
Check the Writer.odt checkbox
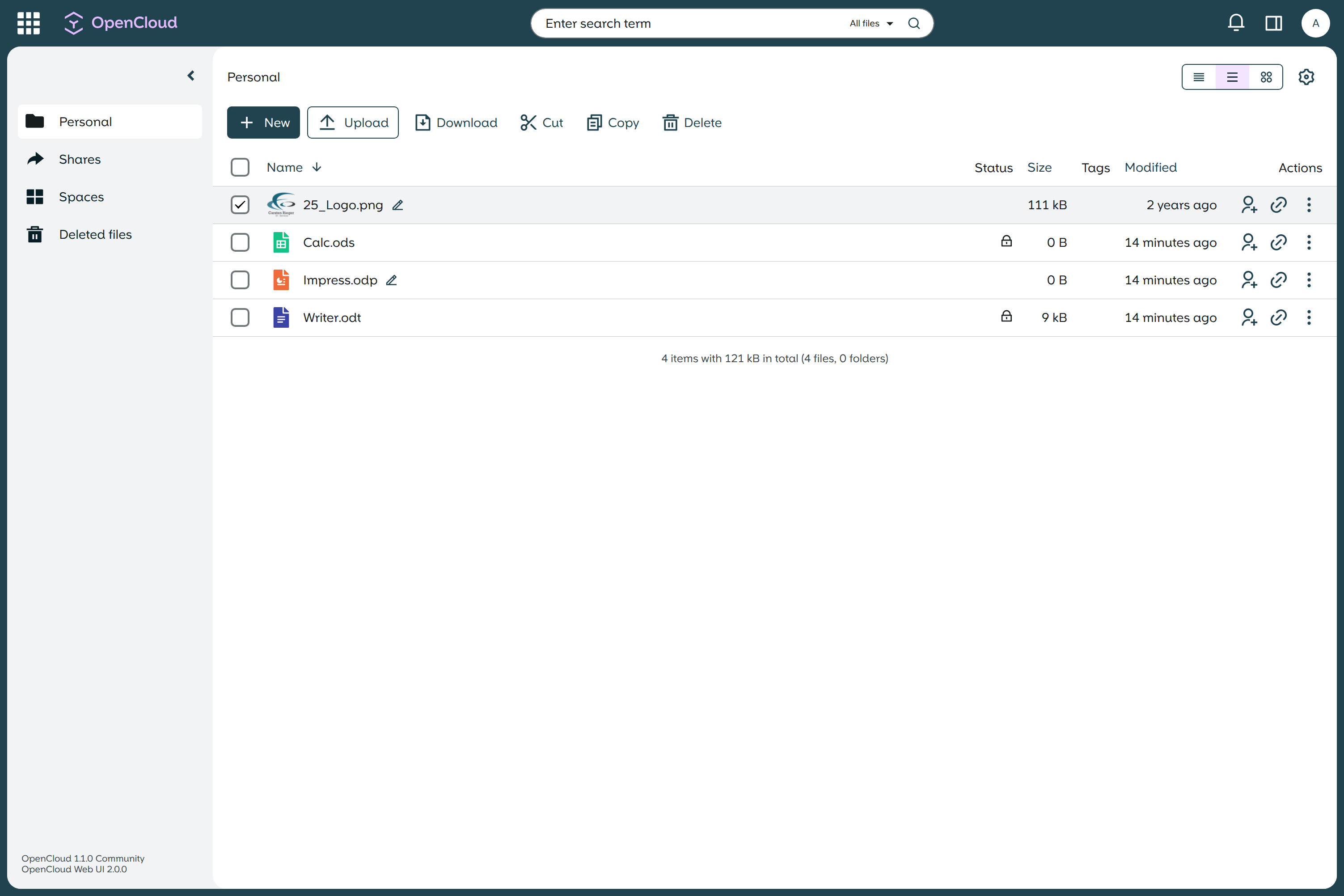click(x=240, y=317)
